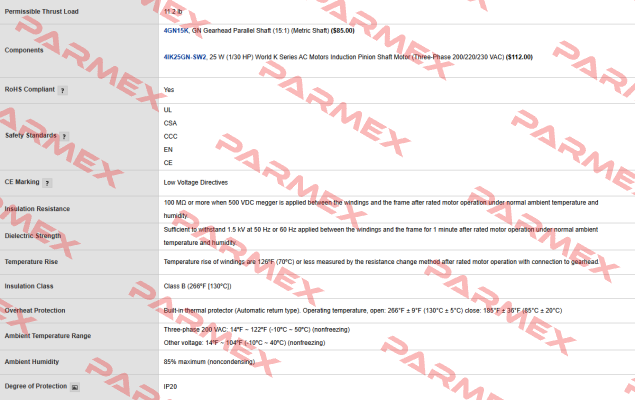Click the 'Class B (266°F [130°C])' value
Viewport: 635px width, 400px height.
(x=197, y=286)
